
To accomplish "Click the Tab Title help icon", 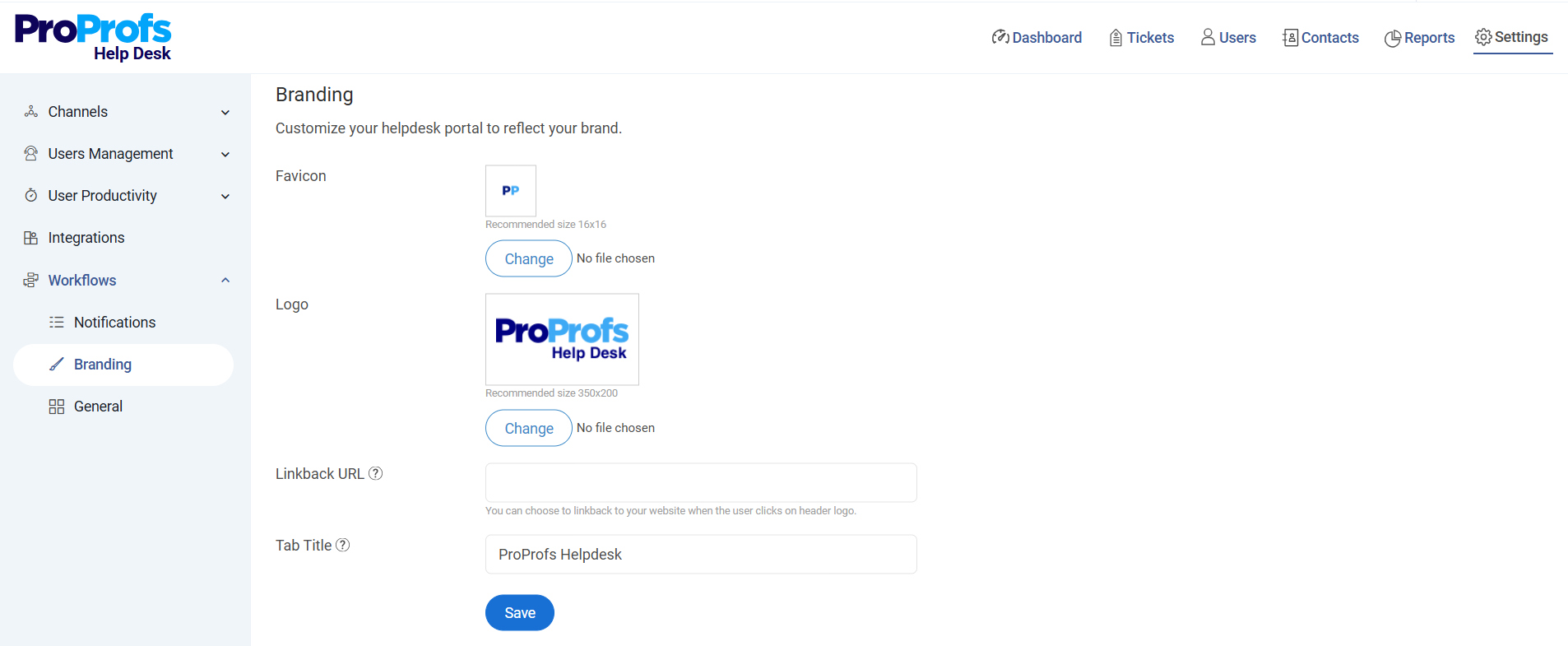I will (x=343, y=545).
